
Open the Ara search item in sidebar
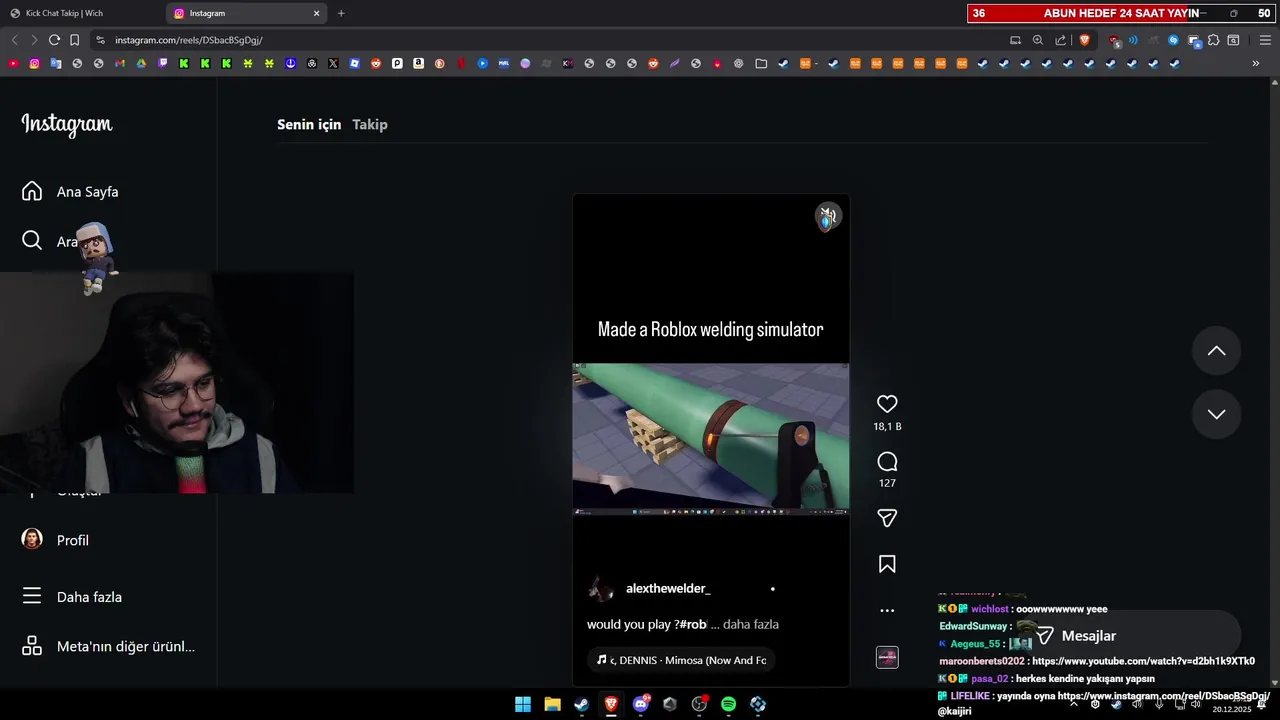[x=50, y=241]
